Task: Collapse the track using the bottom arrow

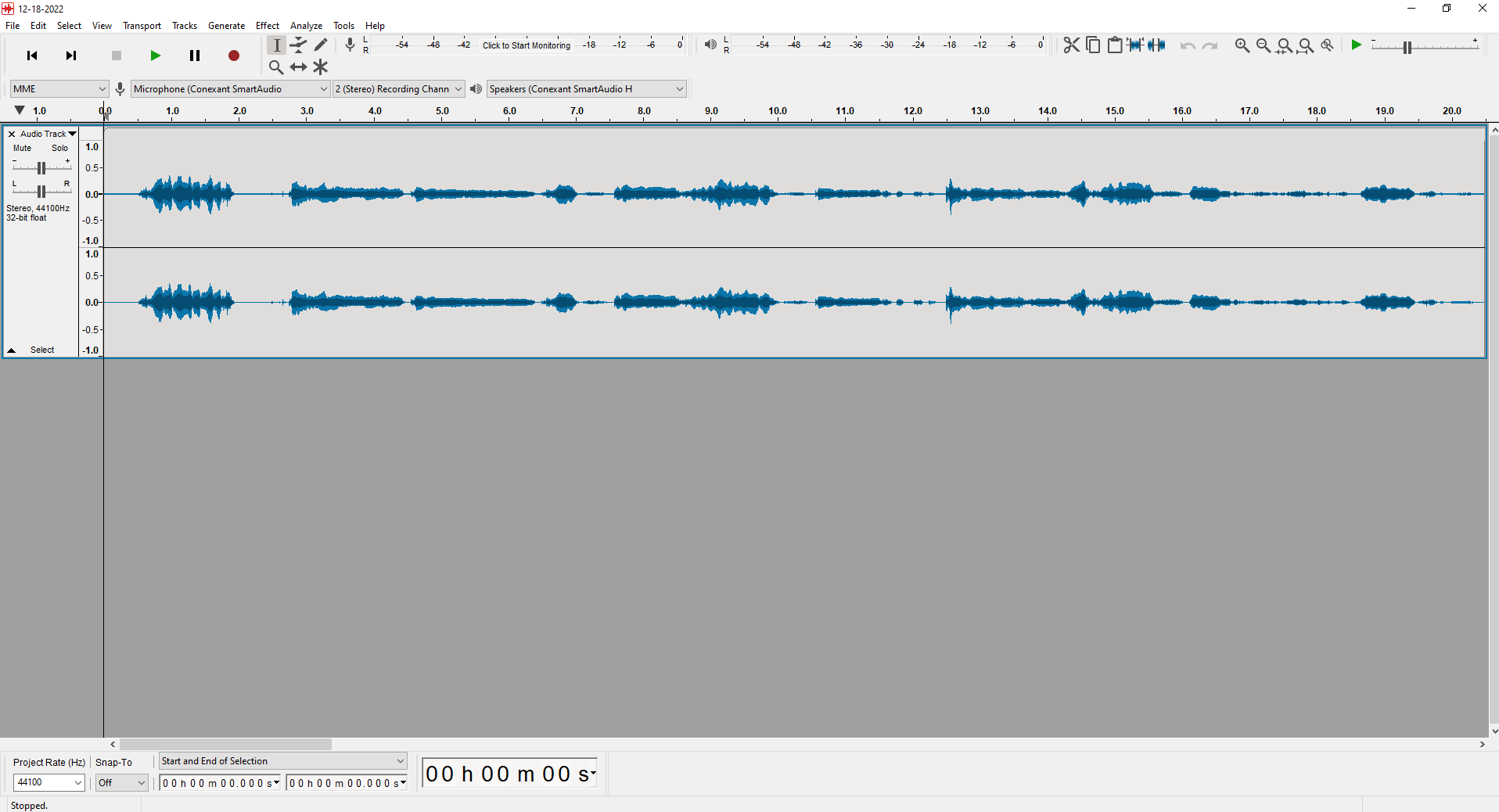Action: (x=12, y=350)
